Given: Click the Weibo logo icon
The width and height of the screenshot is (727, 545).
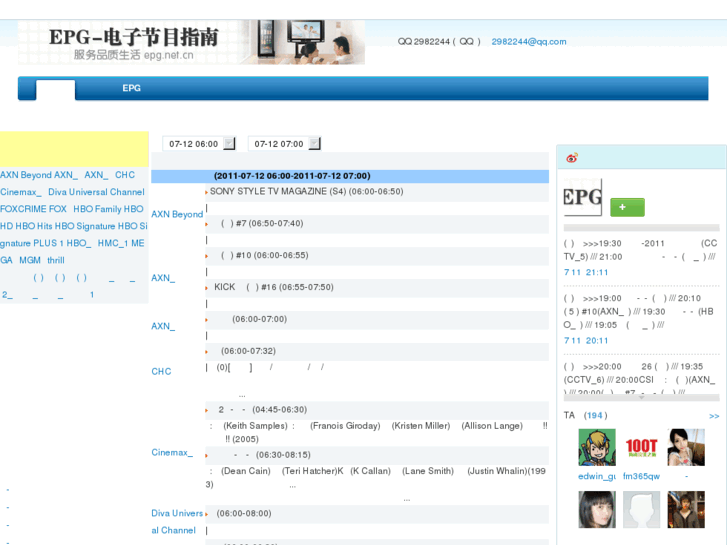Looking at the screenshot, I should coord(572,158).
